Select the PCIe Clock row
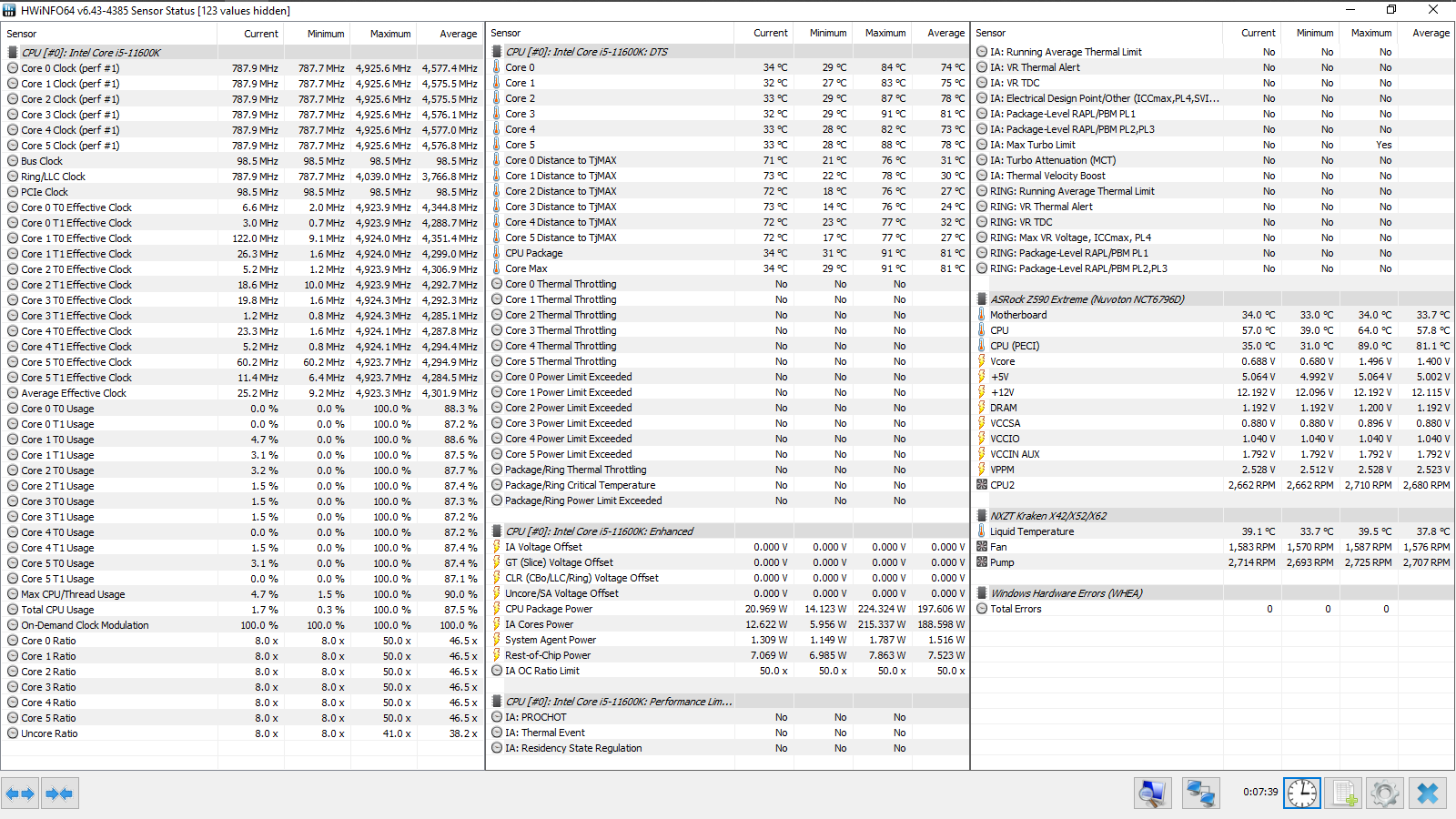Image resolution: width=1456 pixels, height=819 pixels. pyautogui.click(x=242, y=192)
